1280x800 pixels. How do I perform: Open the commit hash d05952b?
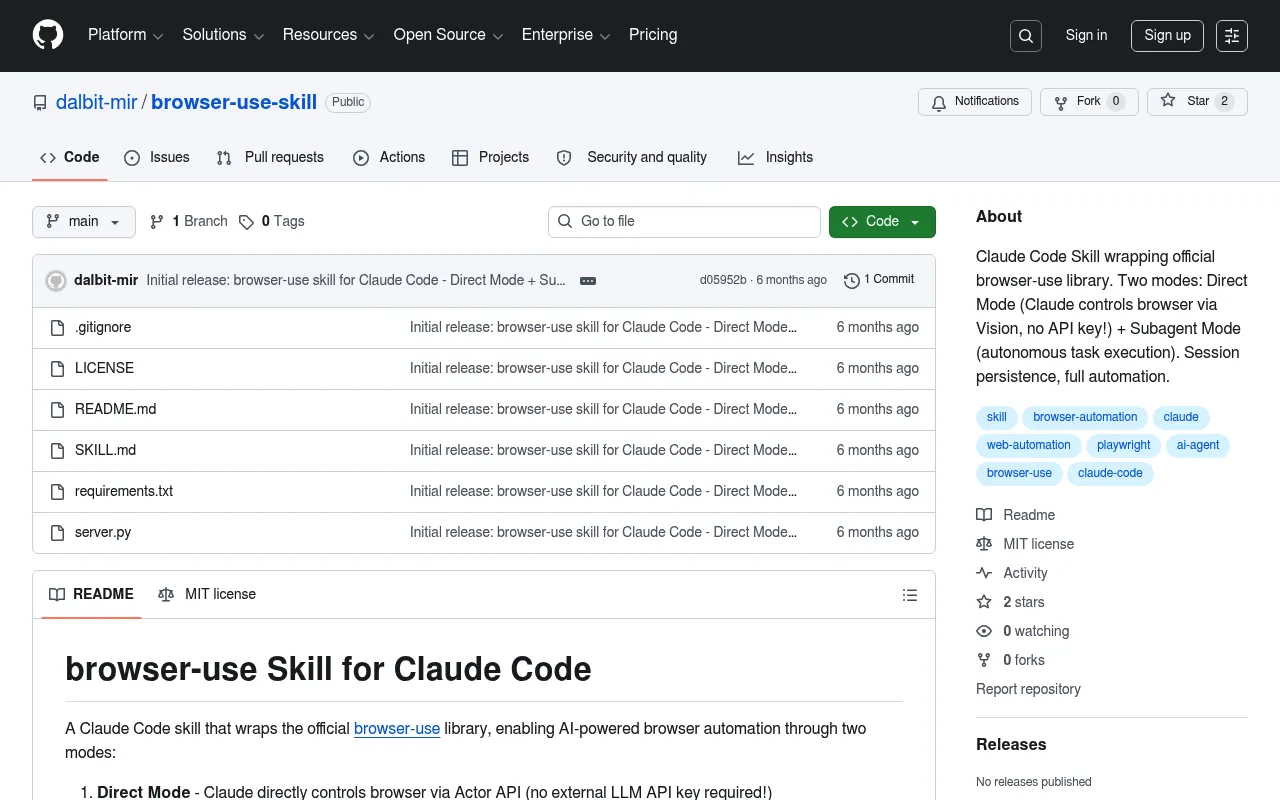[723, 280]
